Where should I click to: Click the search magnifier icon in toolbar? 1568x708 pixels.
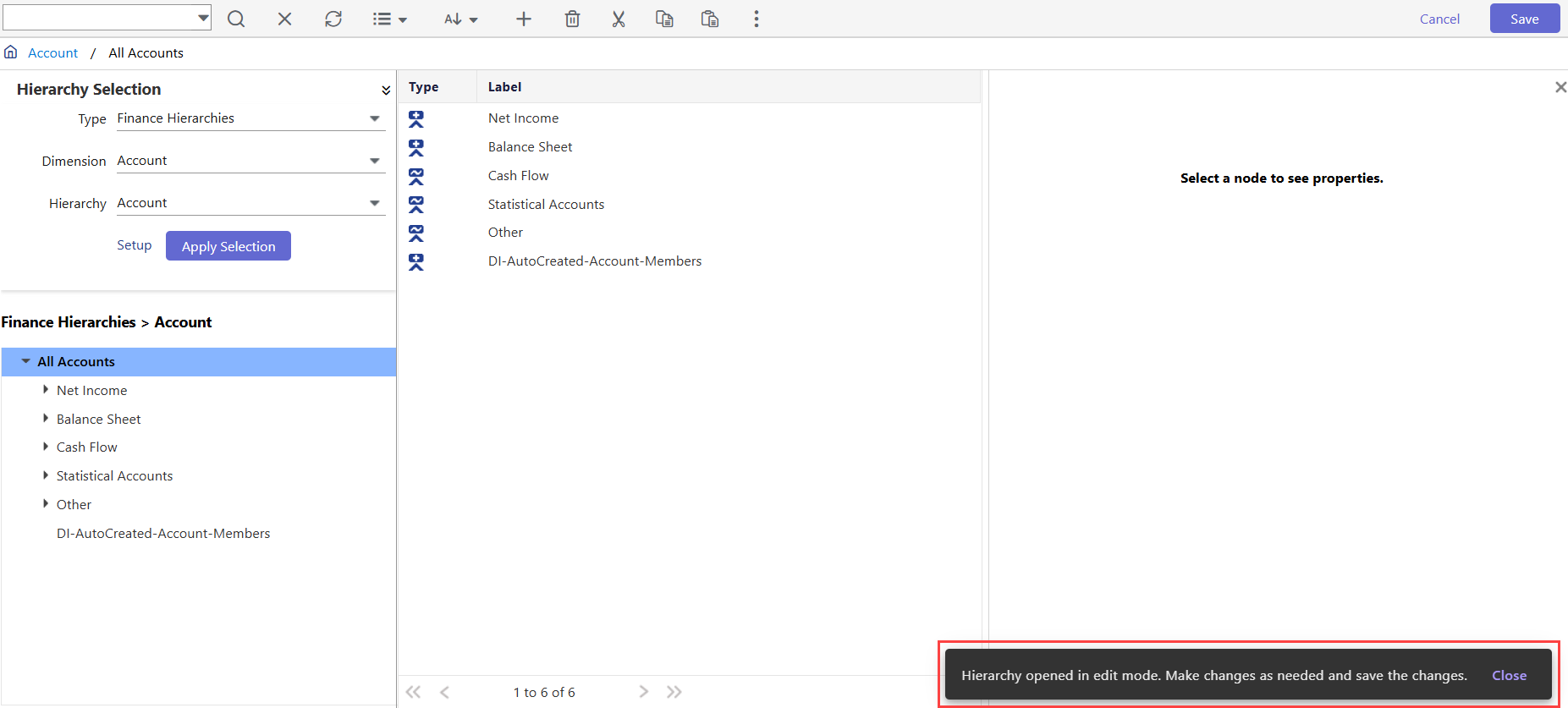point(236,19)
